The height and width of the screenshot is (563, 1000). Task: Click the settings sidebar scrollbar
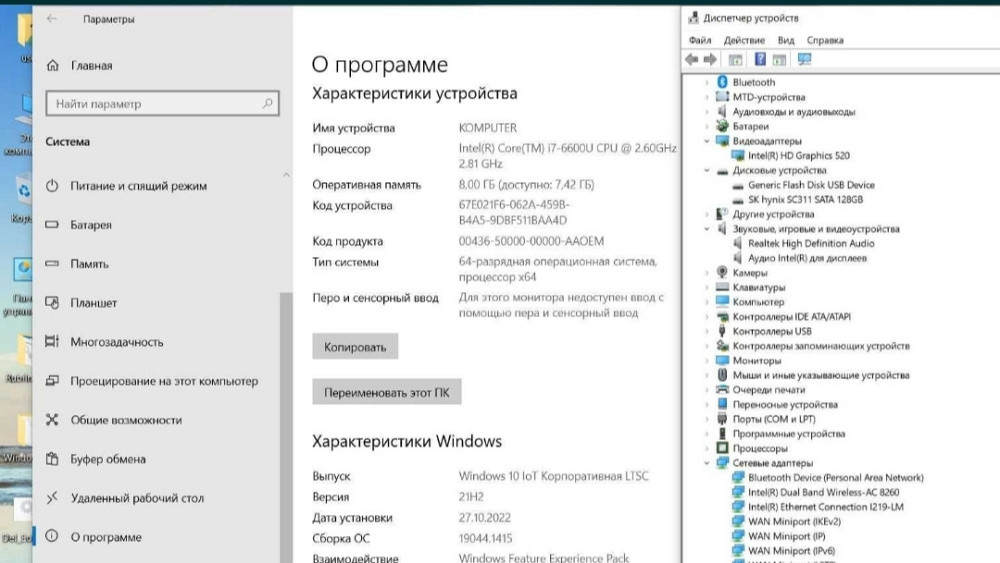tap(286, 427)
